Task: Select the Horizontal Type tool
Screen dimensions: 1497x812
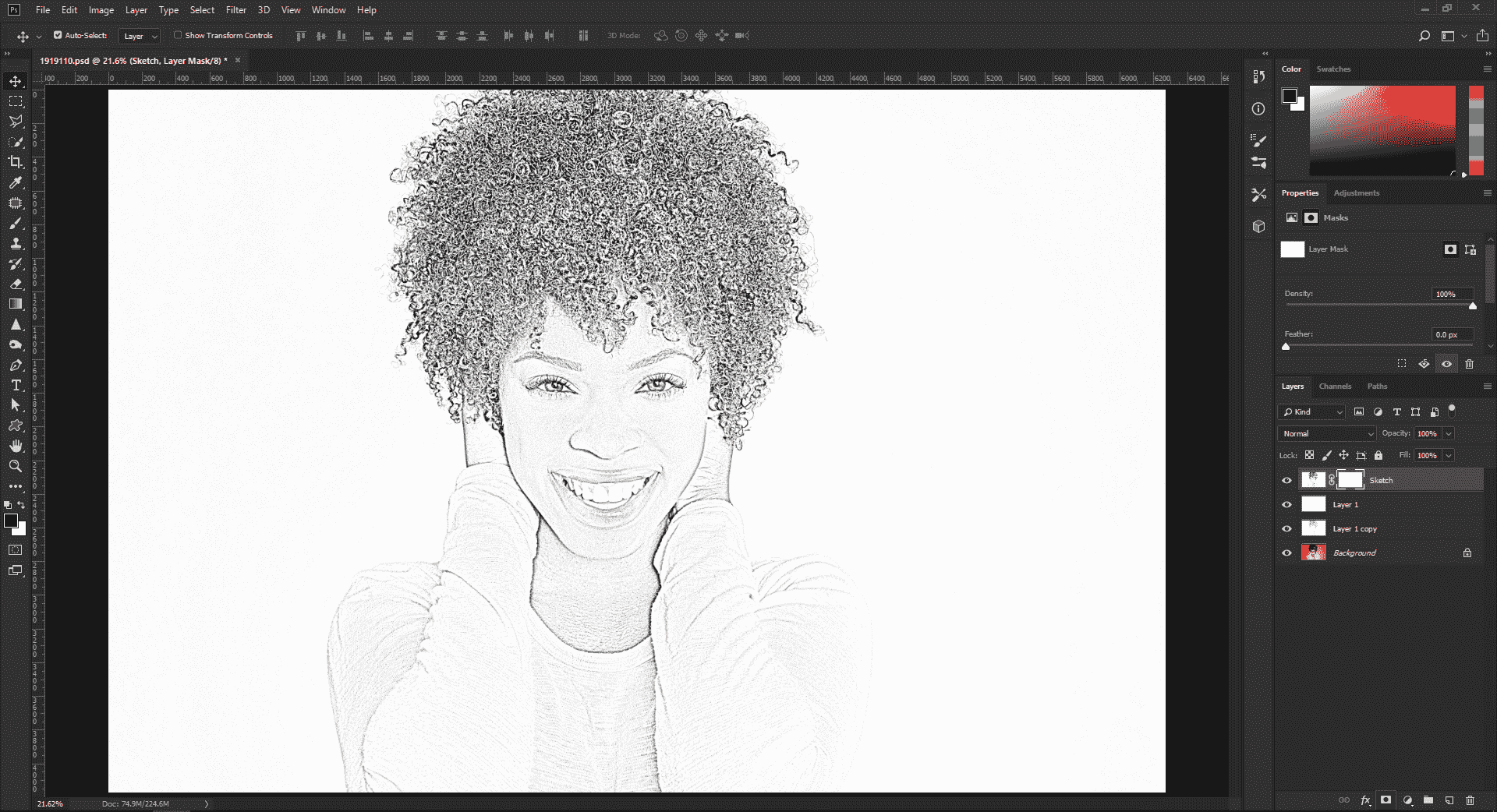Action: coord(16,385)
